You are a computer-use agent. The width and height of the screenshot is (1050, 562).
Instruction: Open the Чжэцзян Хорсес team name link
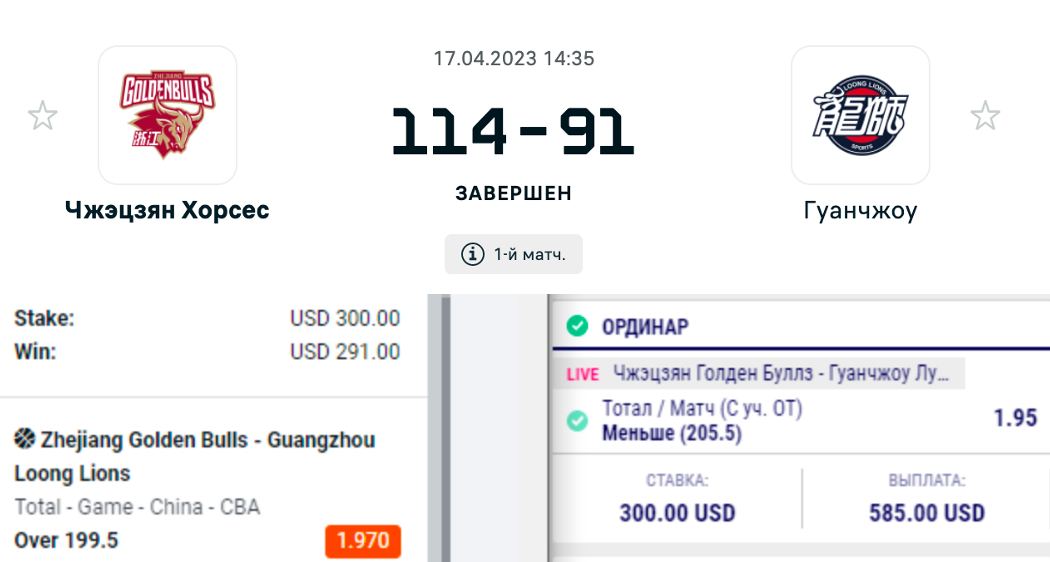(167, 210)
